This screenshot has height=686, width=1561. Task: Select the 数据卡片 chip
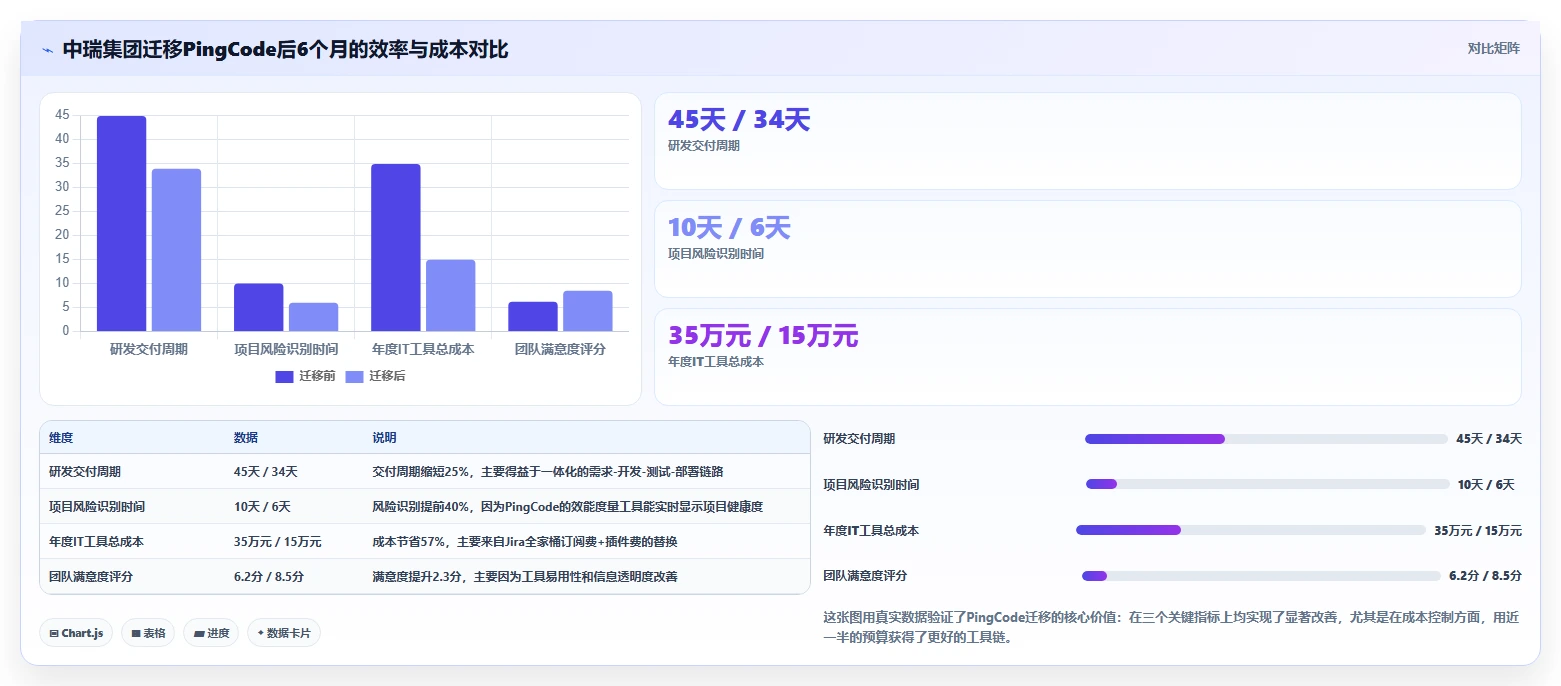coord(284,633)
